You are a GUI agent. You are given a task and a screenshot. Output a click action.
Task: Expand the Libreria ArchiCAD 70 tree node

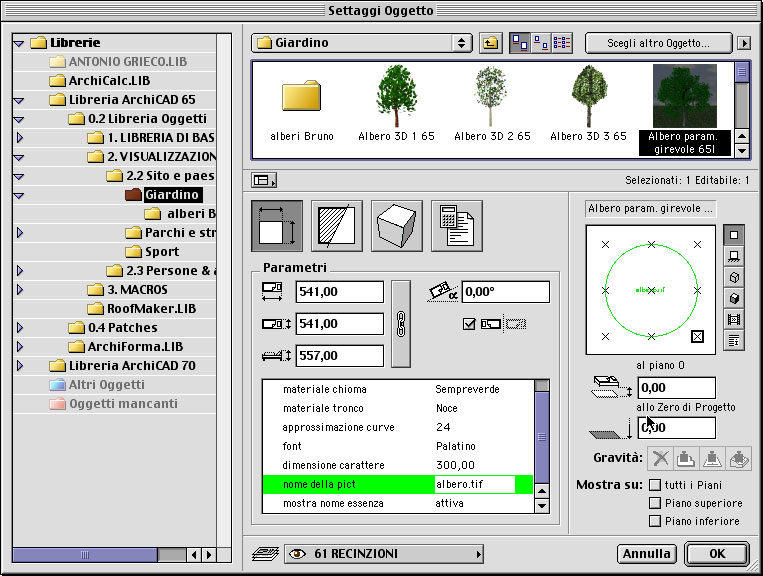click(19, 366)
